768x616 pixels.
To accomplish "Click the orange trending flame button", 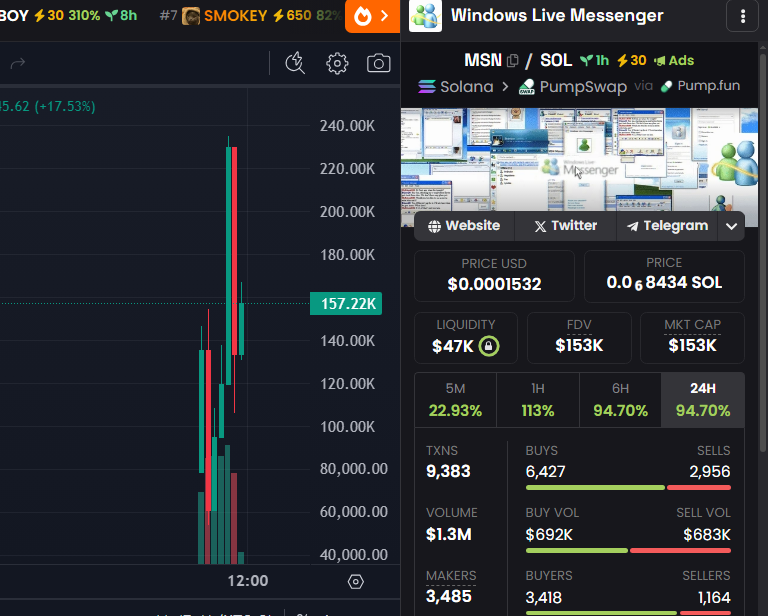I will (372, 16).
